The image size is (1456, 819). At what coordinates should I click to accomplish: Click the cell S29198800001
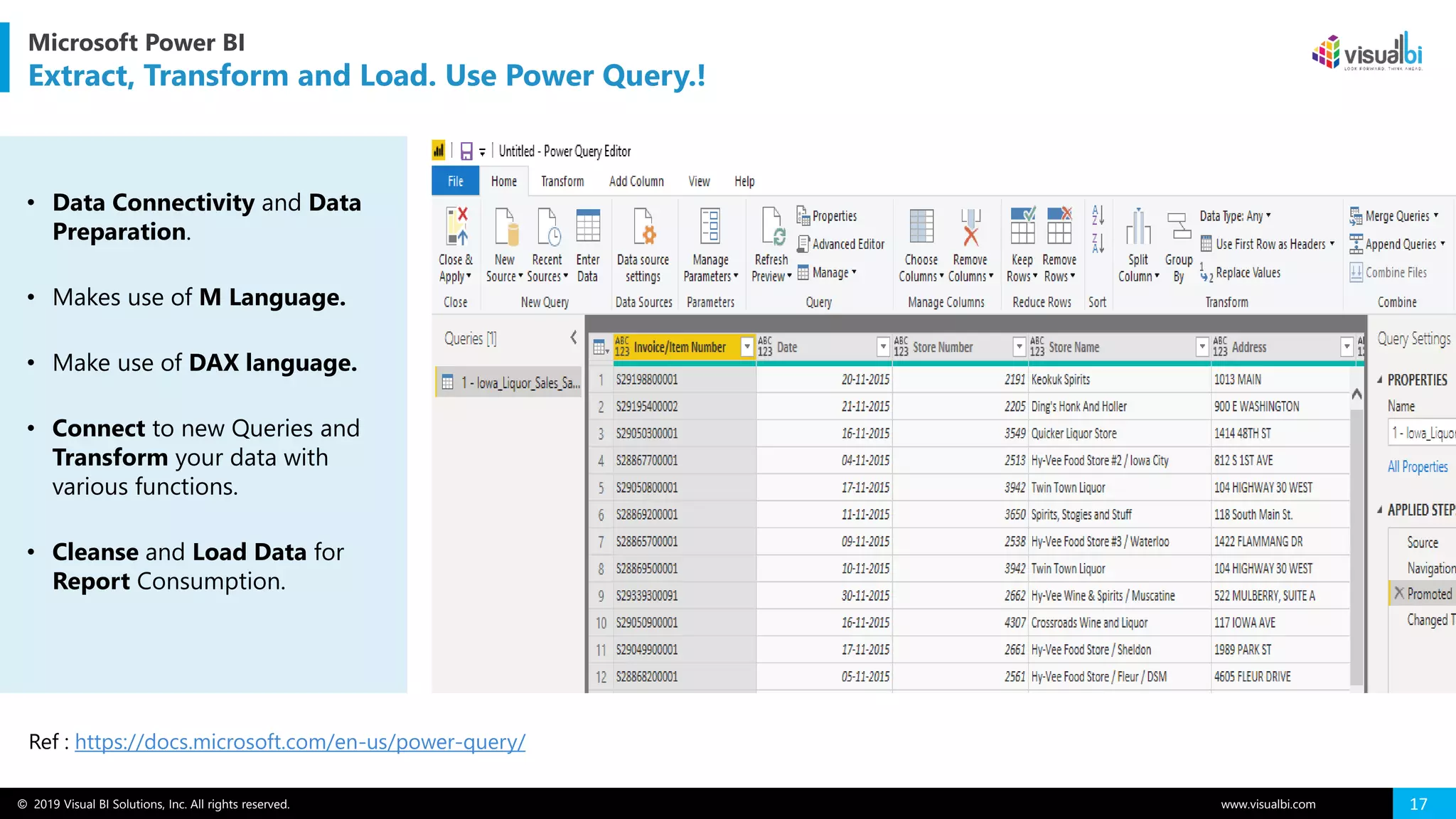684,380
